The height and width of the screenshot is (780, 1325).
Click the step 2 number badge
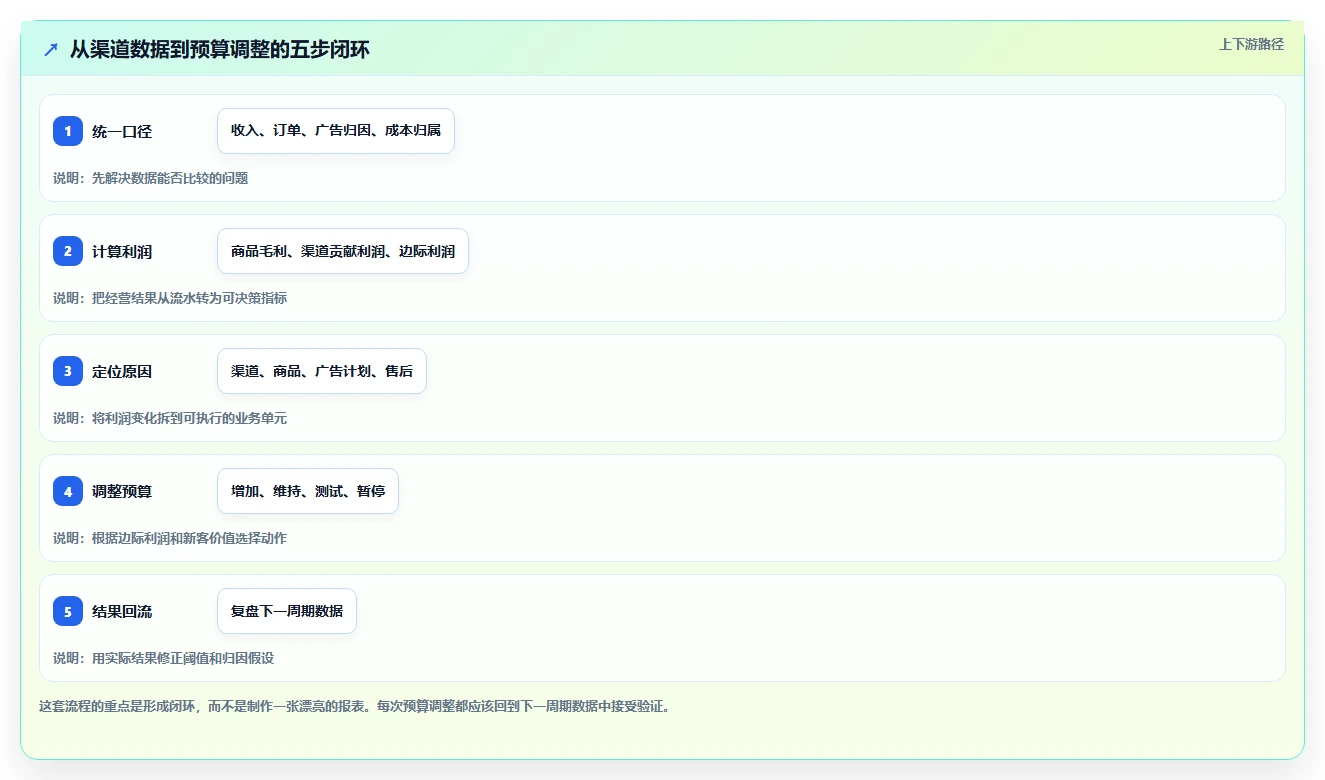tap(68, 251)
